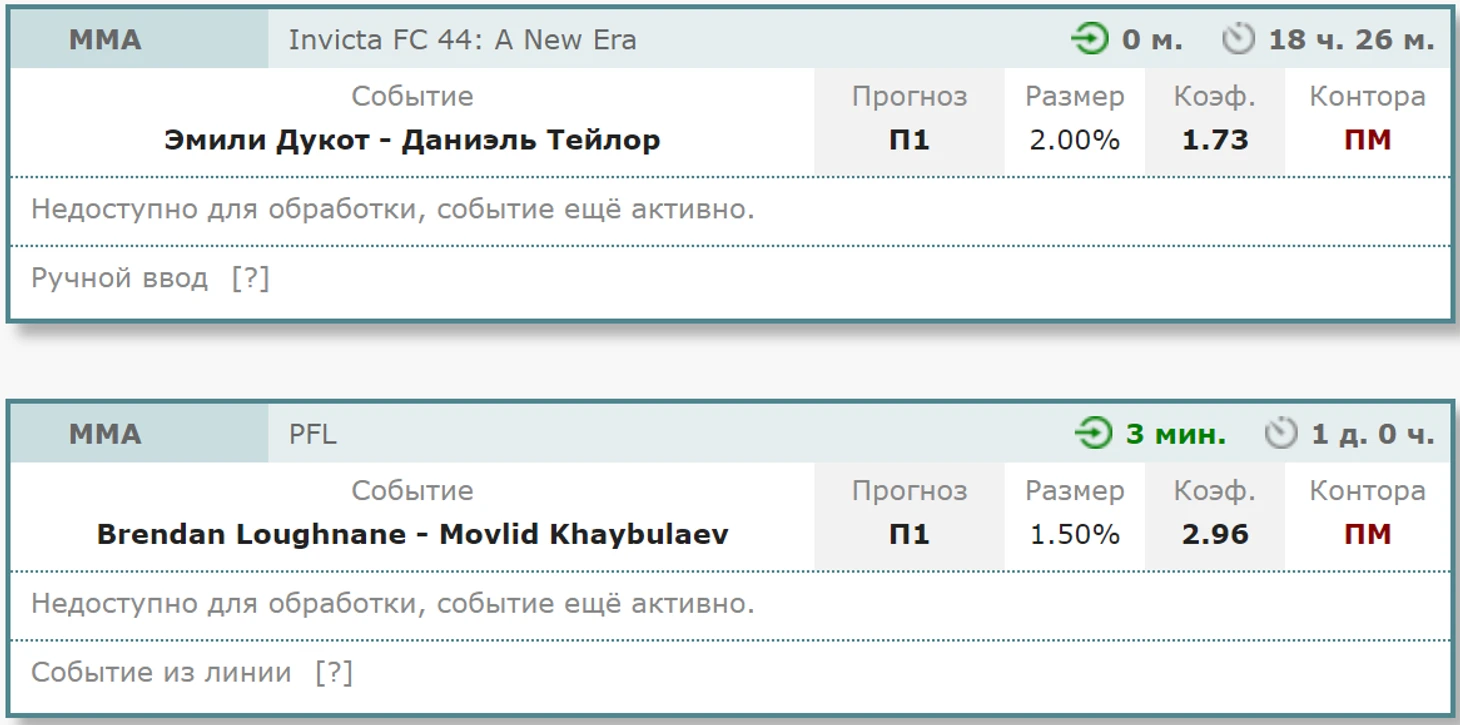This screenshot has height=725, width=1460.
Task: Open Invicta FC 44: A New Era tournament
Action: tap(462, 40)
